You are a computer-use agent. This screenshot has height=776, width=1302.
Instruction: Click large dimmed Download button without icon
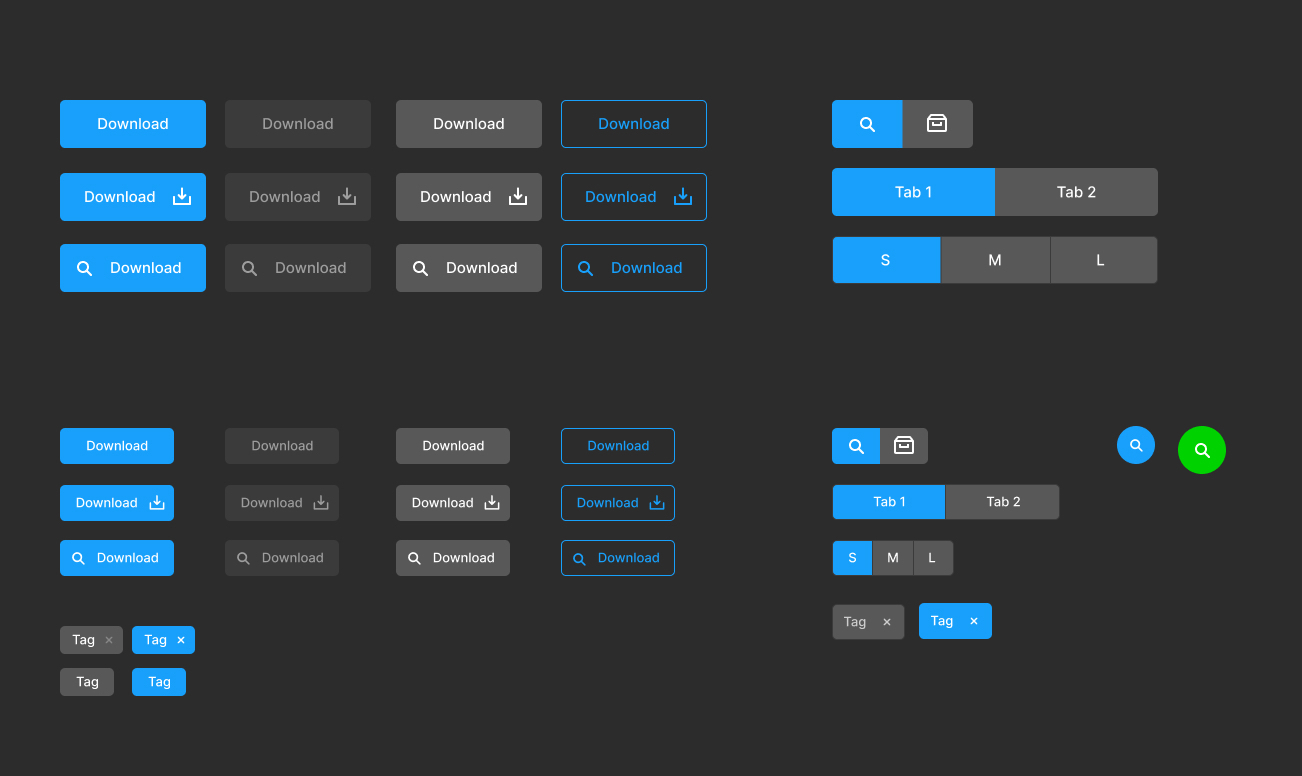(x=298, y=124)
